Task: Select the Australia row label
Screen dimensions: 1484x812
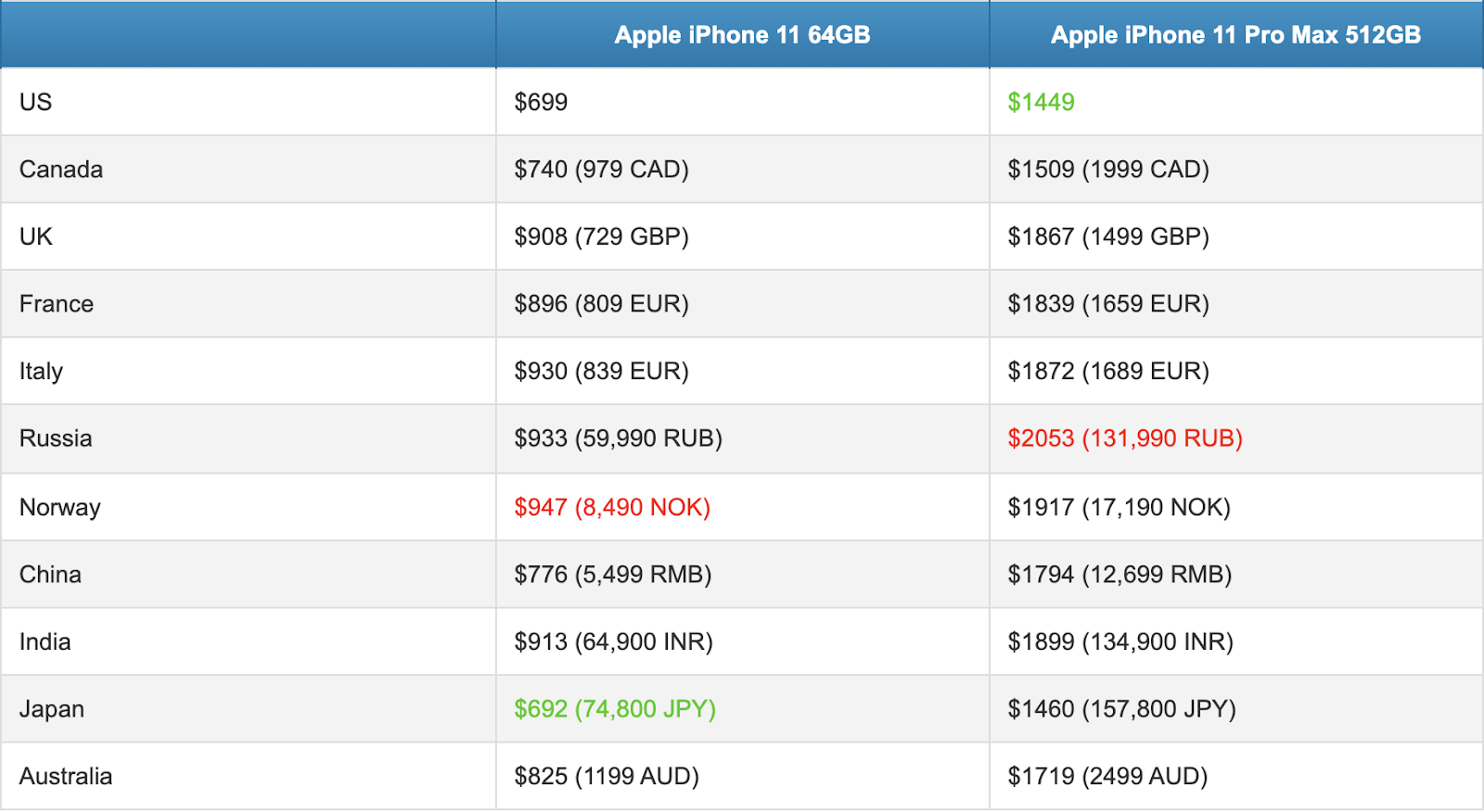Action: tap(66, 777)
